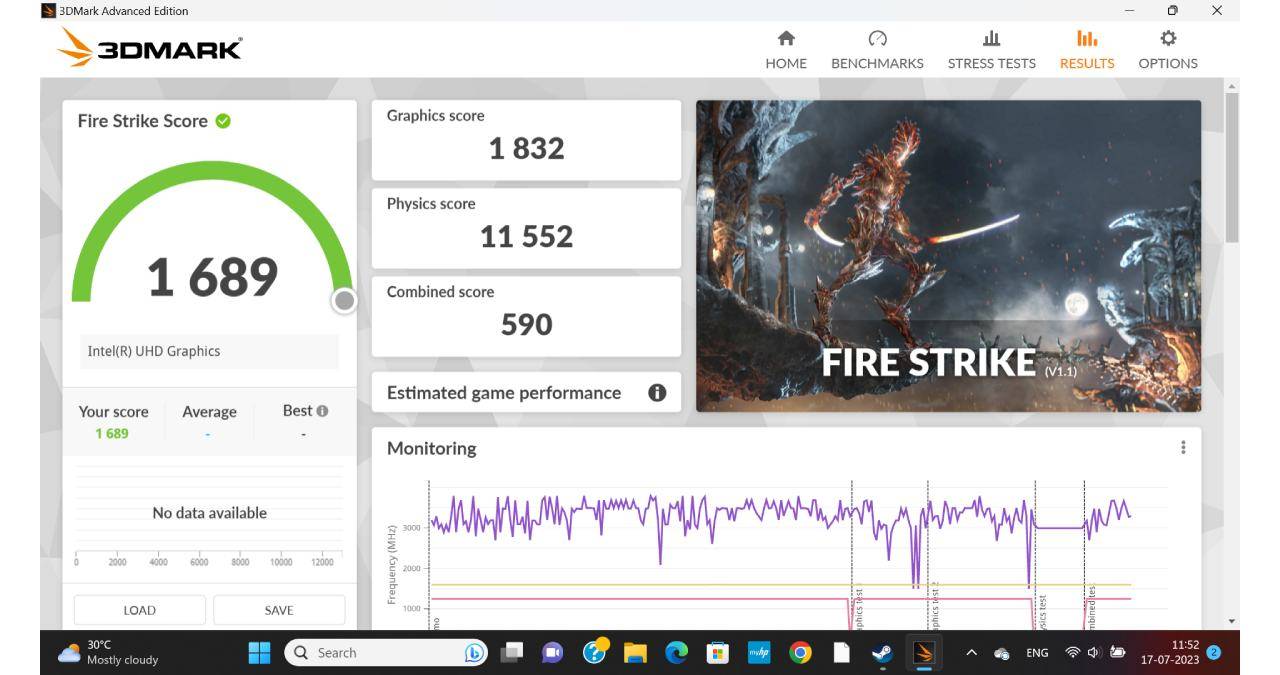Click the 3DMark logo
This screenshot has height=675, width=1280.
[x=150, y=48]
